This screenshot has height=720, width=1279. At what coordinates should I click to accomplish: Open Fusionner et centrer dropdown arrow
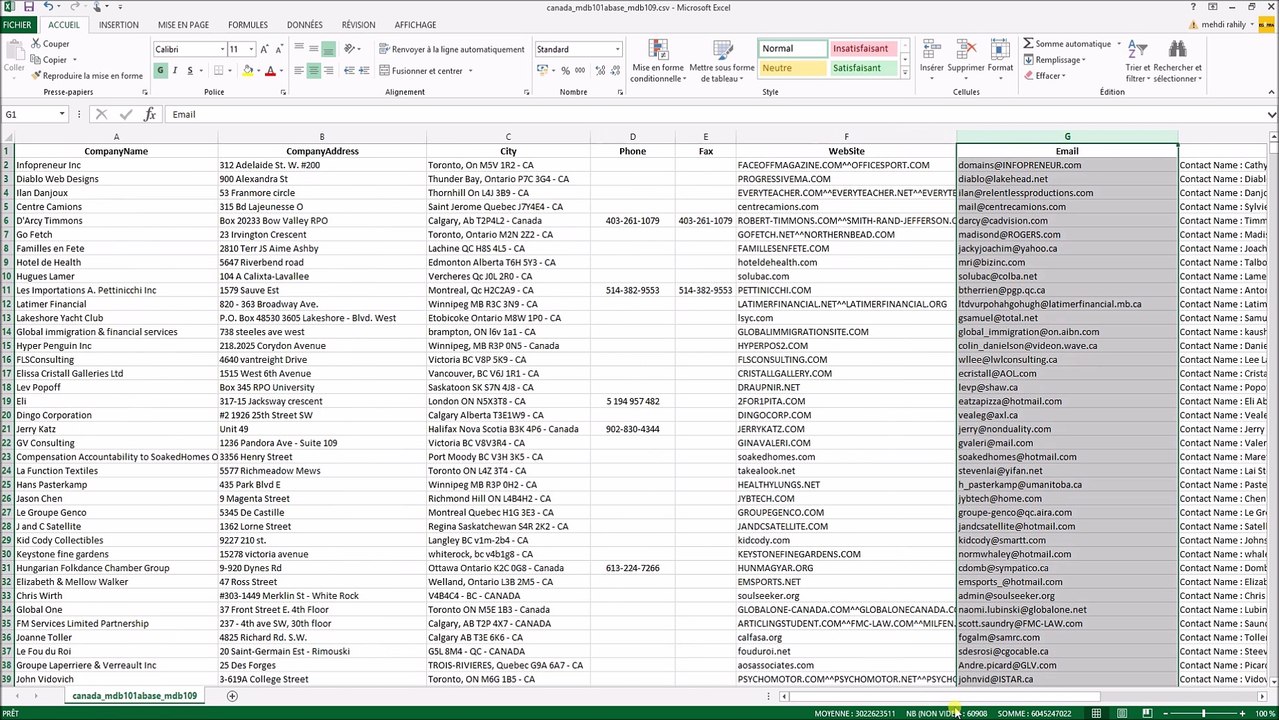pyautogui.click(x=470, y=71)
